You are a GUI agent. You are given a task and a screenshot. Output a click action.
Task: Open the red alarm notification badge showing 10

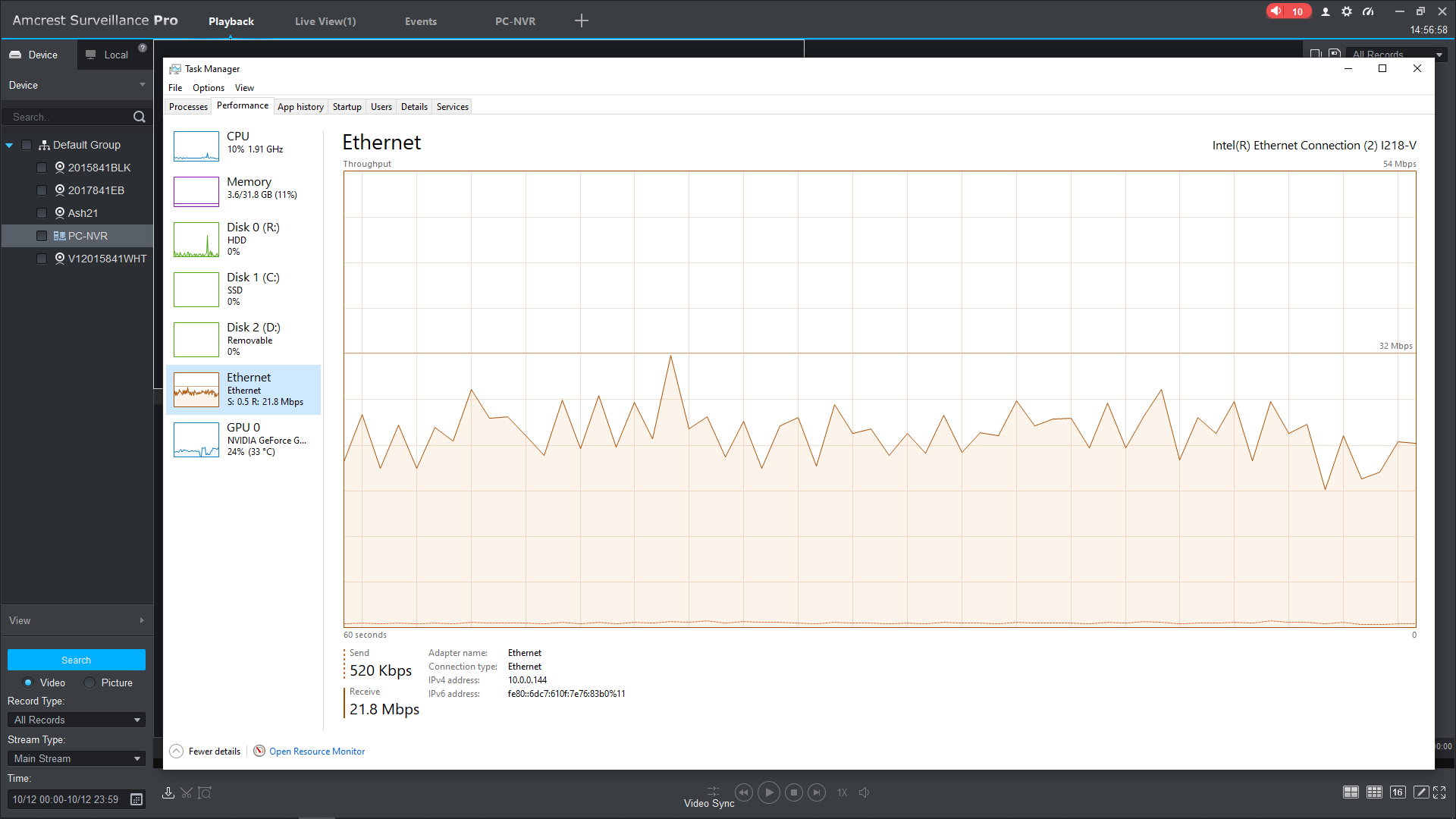1288,11
